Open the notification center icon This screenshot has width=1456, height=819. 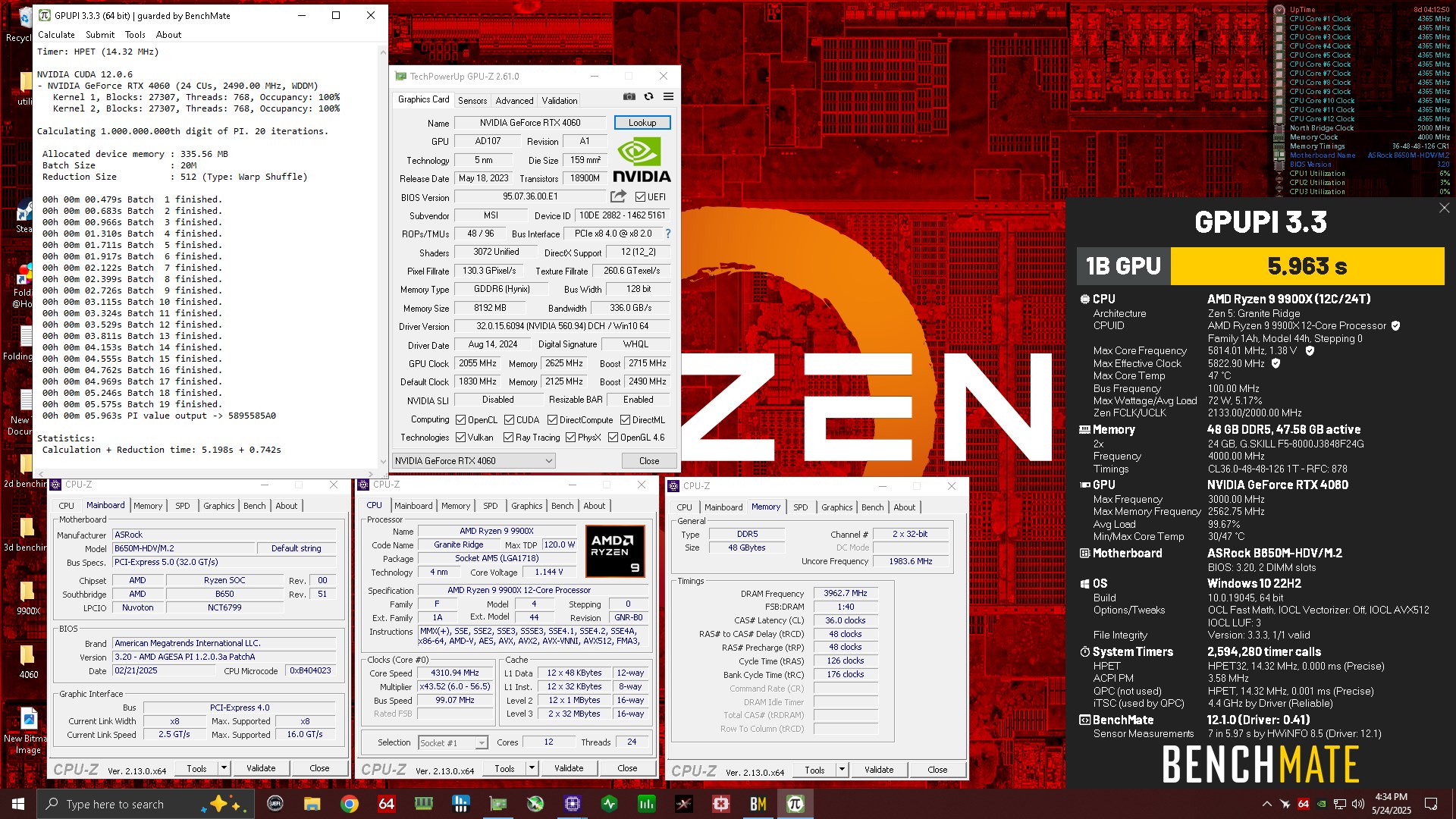point(1431,804)
